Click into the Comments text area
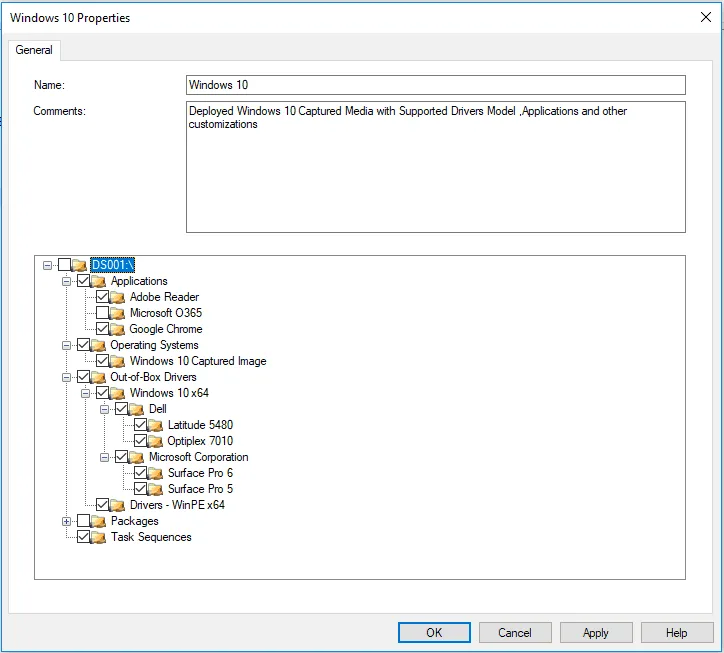724x653 pixels. pos(436,167)
